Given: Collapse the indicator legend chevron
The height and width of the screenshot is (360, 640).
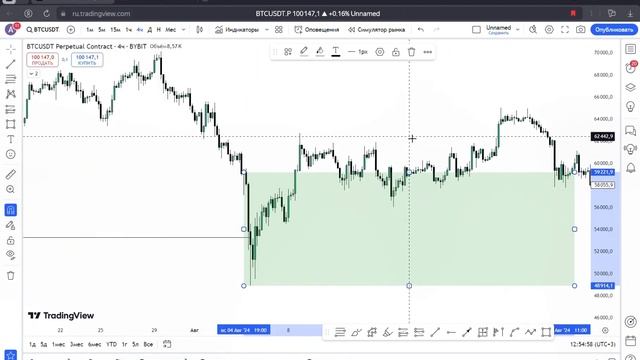Looking at the screenshot, I should 33,73.
